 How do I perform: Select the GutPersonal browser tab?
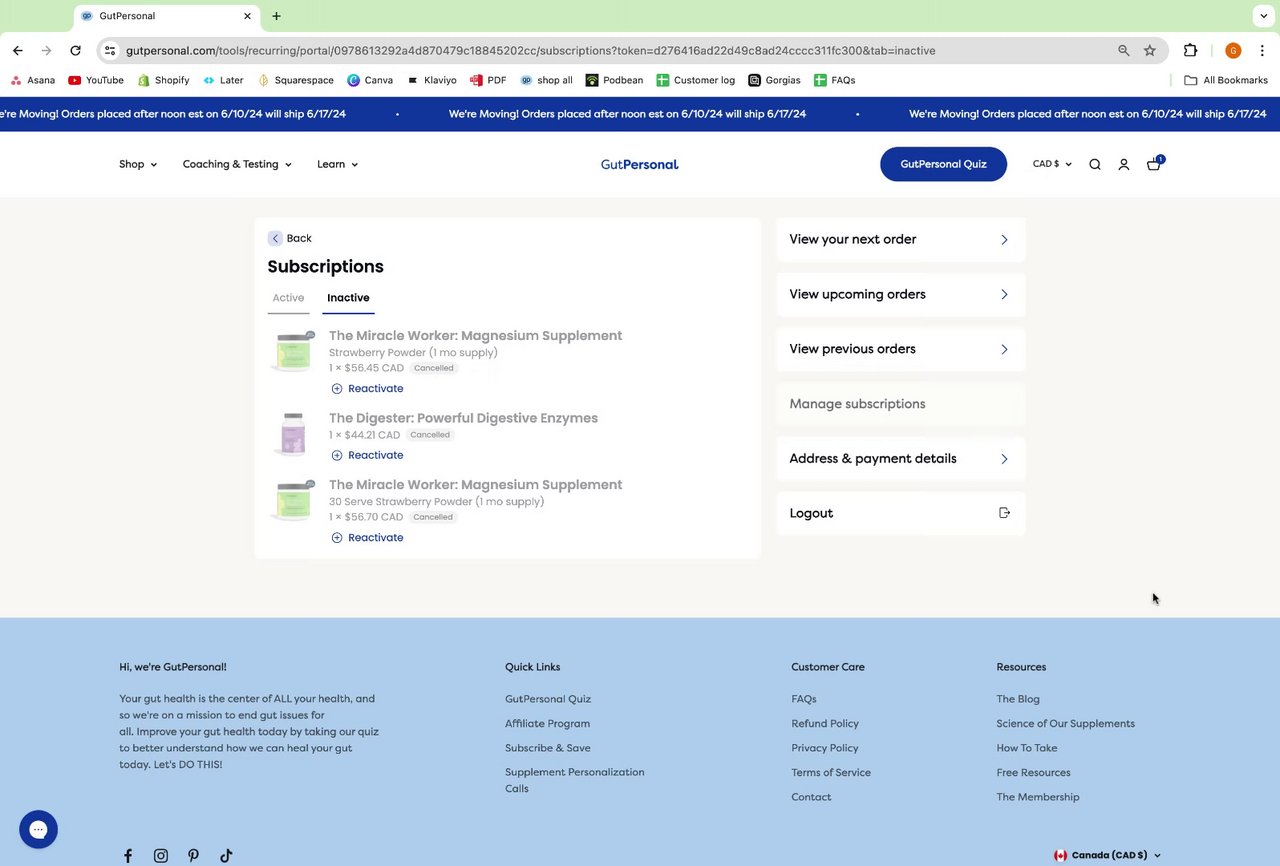click(x=167, y=16)
